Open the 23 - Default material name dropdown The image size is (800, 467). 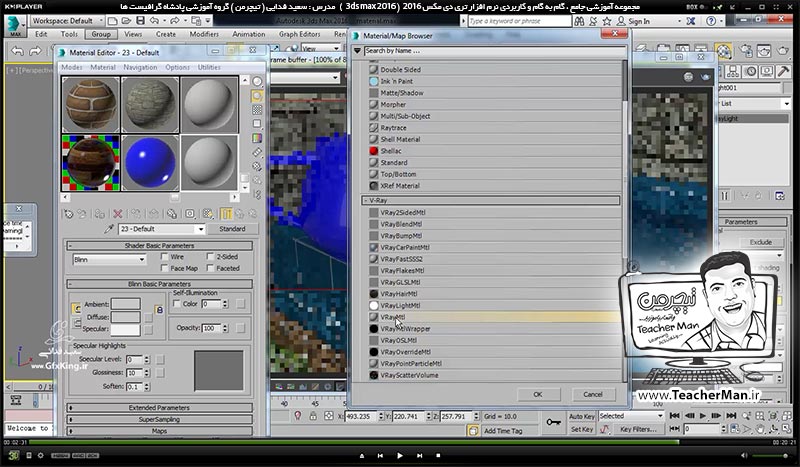(x=200, y=229)
